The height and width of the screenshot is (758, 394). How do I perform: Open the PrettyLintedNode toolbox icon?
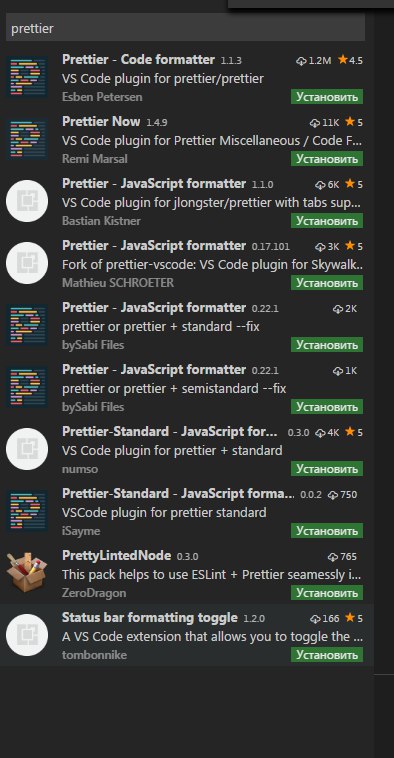pos(27,573)
